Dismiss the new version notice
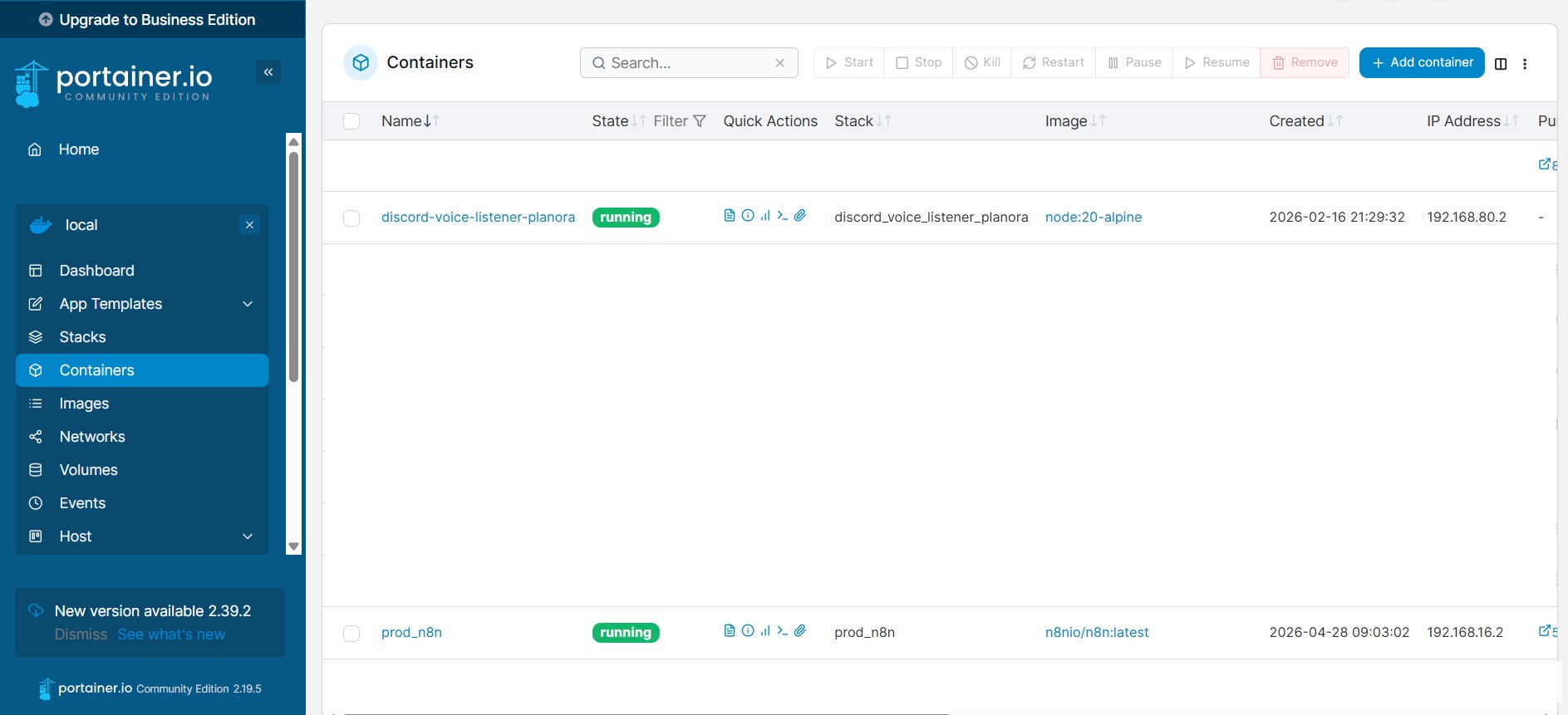 point(81,634)
